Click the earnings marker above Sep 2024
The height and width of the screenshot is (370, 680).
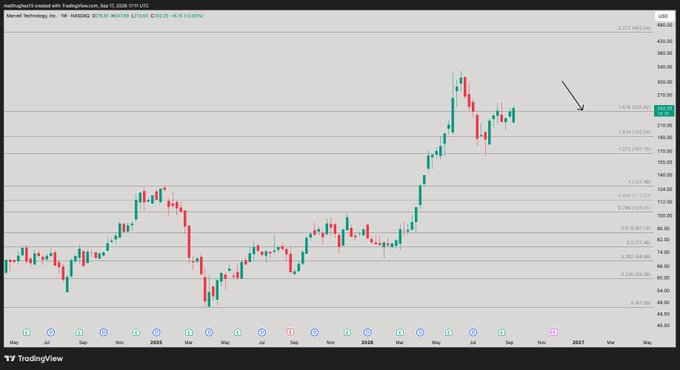(x=79, y=332)
